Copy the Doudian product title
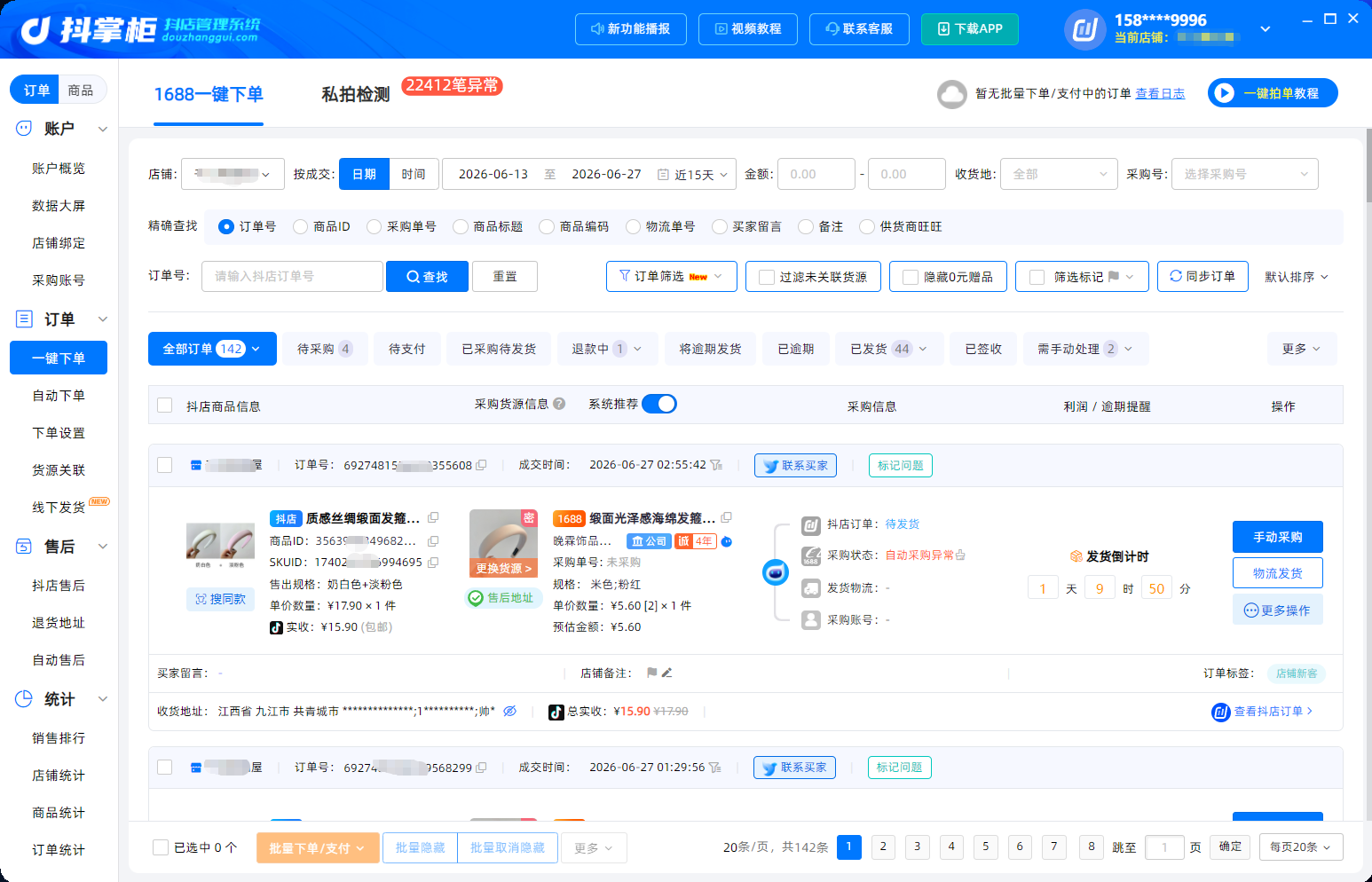Viewport: 1372px width, 882px height. click(433, 517)
